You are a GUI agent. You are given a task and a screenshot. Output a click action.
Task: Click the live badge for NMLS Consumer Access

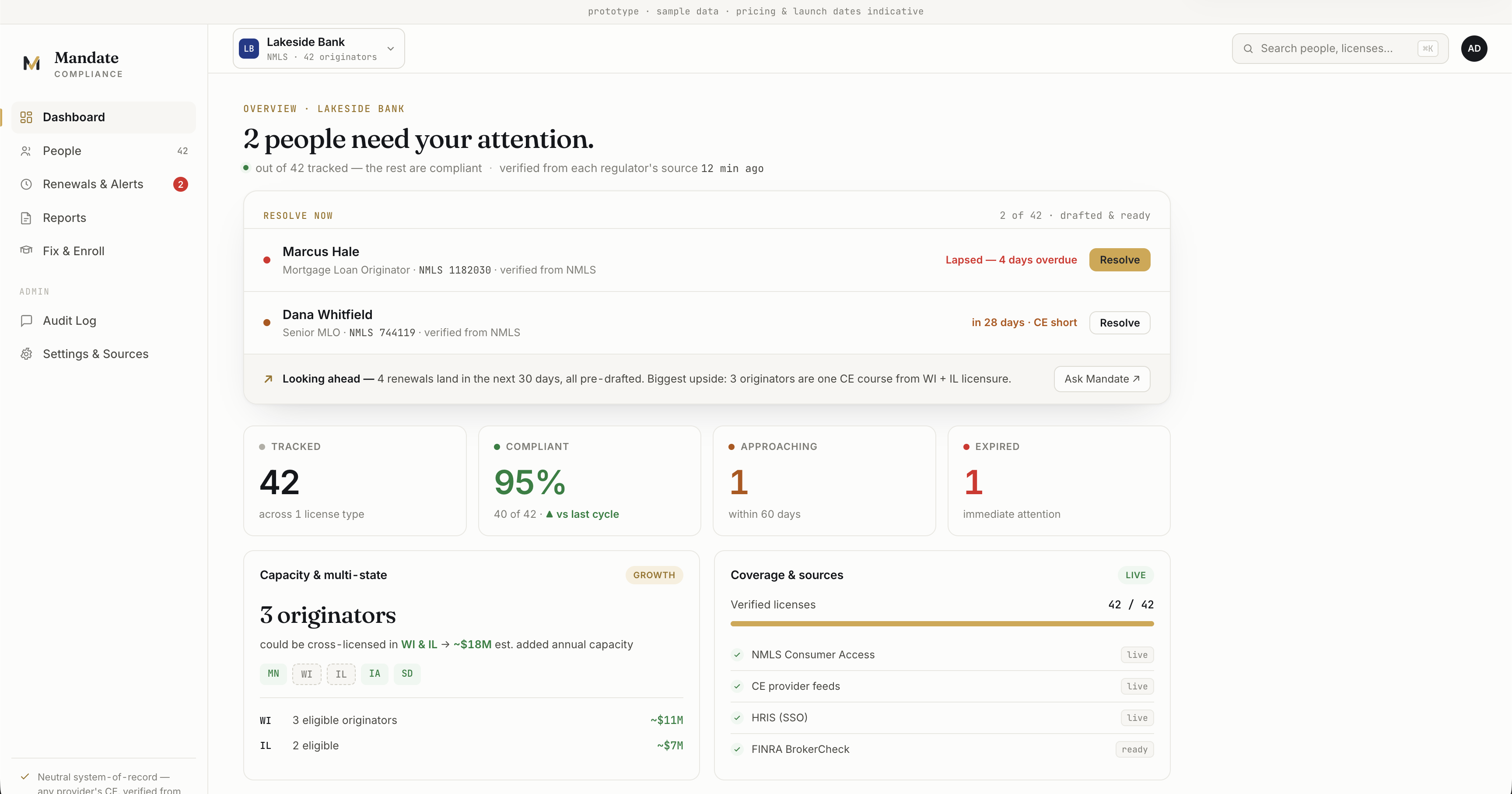(1137, 655)
